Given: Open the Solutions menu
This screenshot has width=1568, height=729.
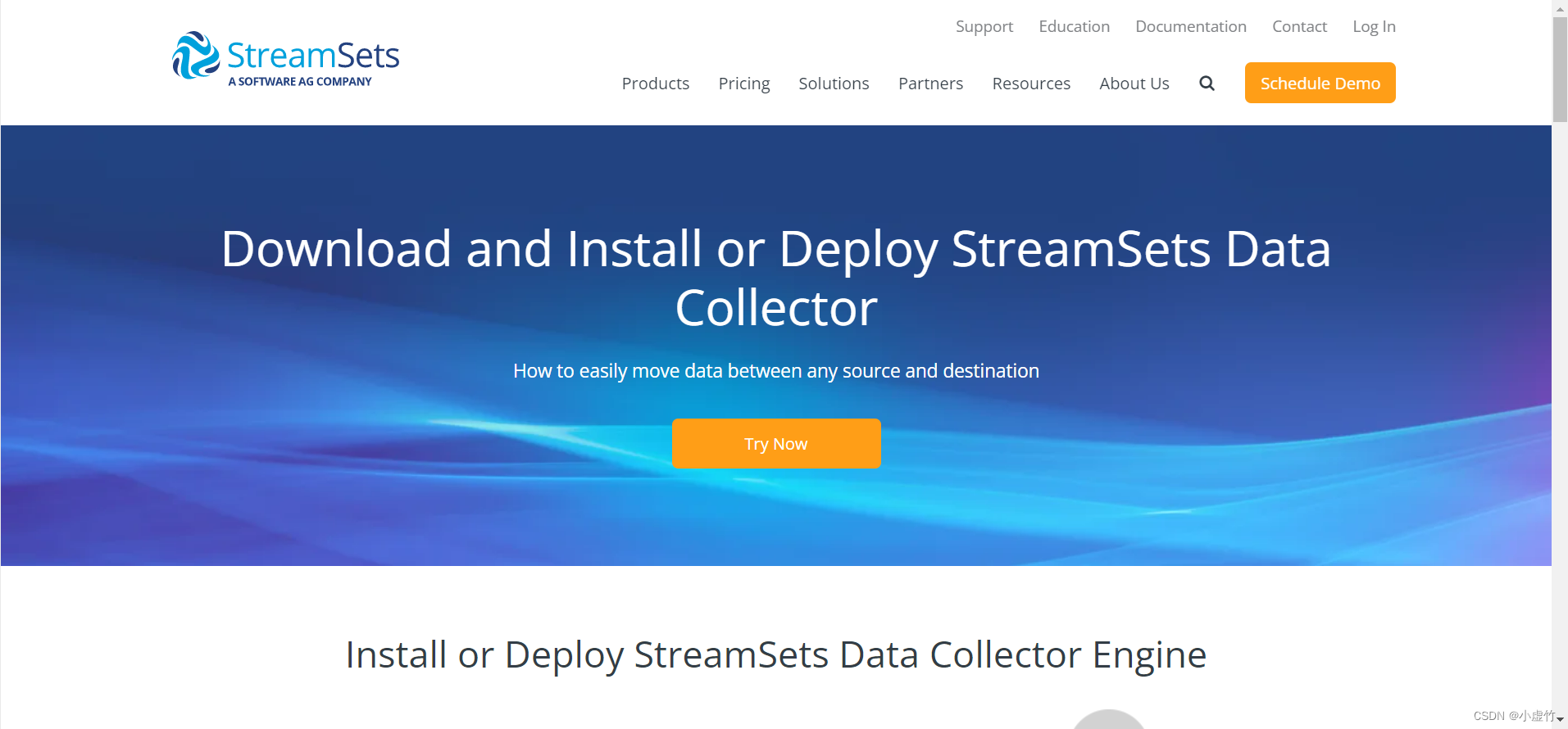Looking at the screenshot, I should click(834, 84).
